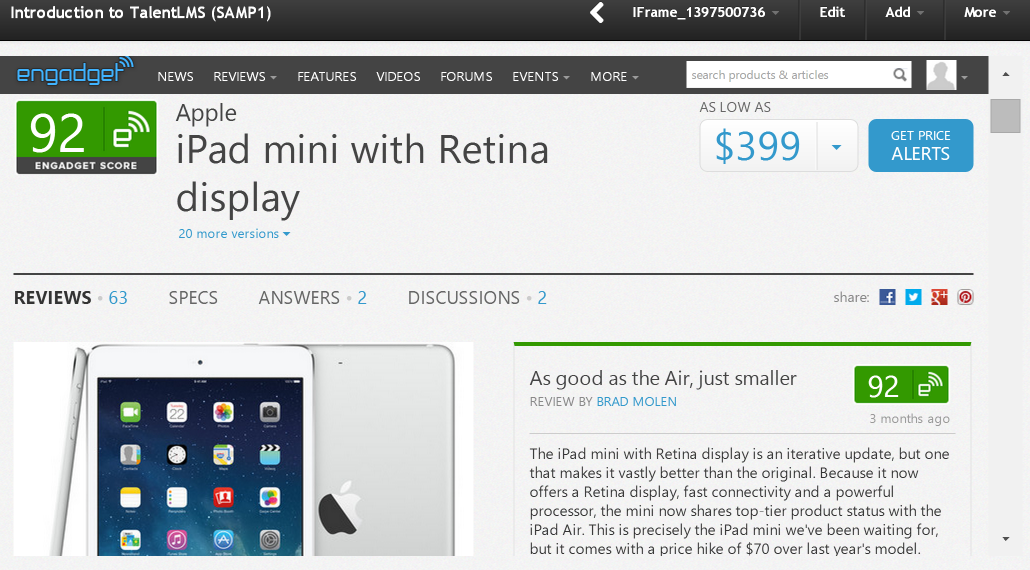Share the review on Facebook
Screen dimensions: 1030x570
coord(887,297)
